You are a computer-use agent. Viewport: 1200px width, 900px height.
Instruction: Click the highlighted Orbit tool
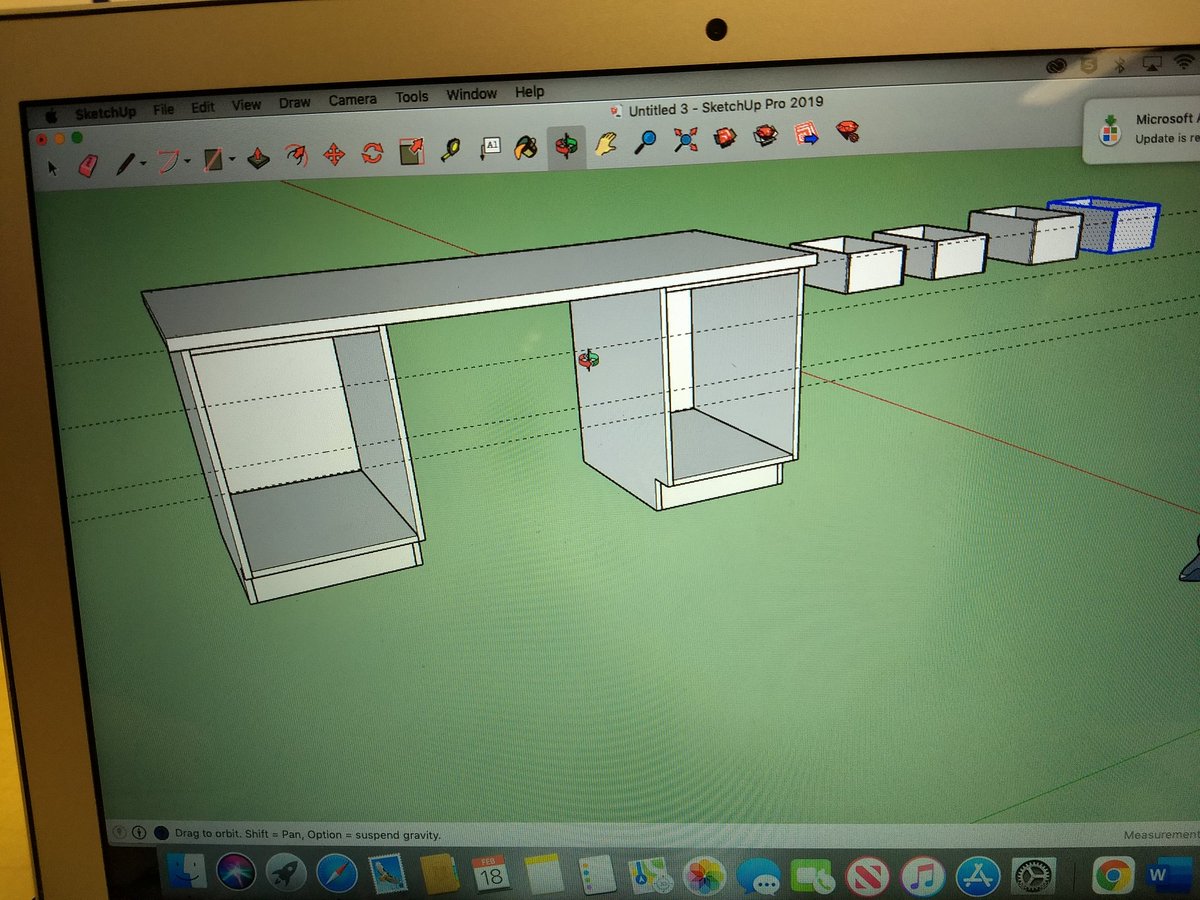[567, 146]
